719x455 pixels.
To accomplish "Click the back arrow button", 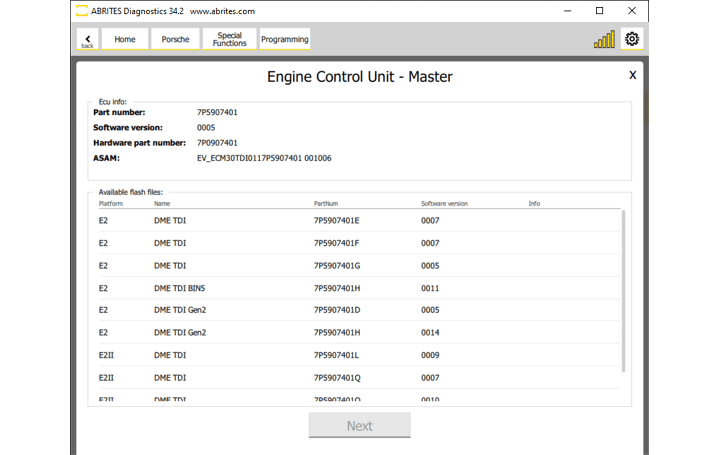I will tap(87, 39).
